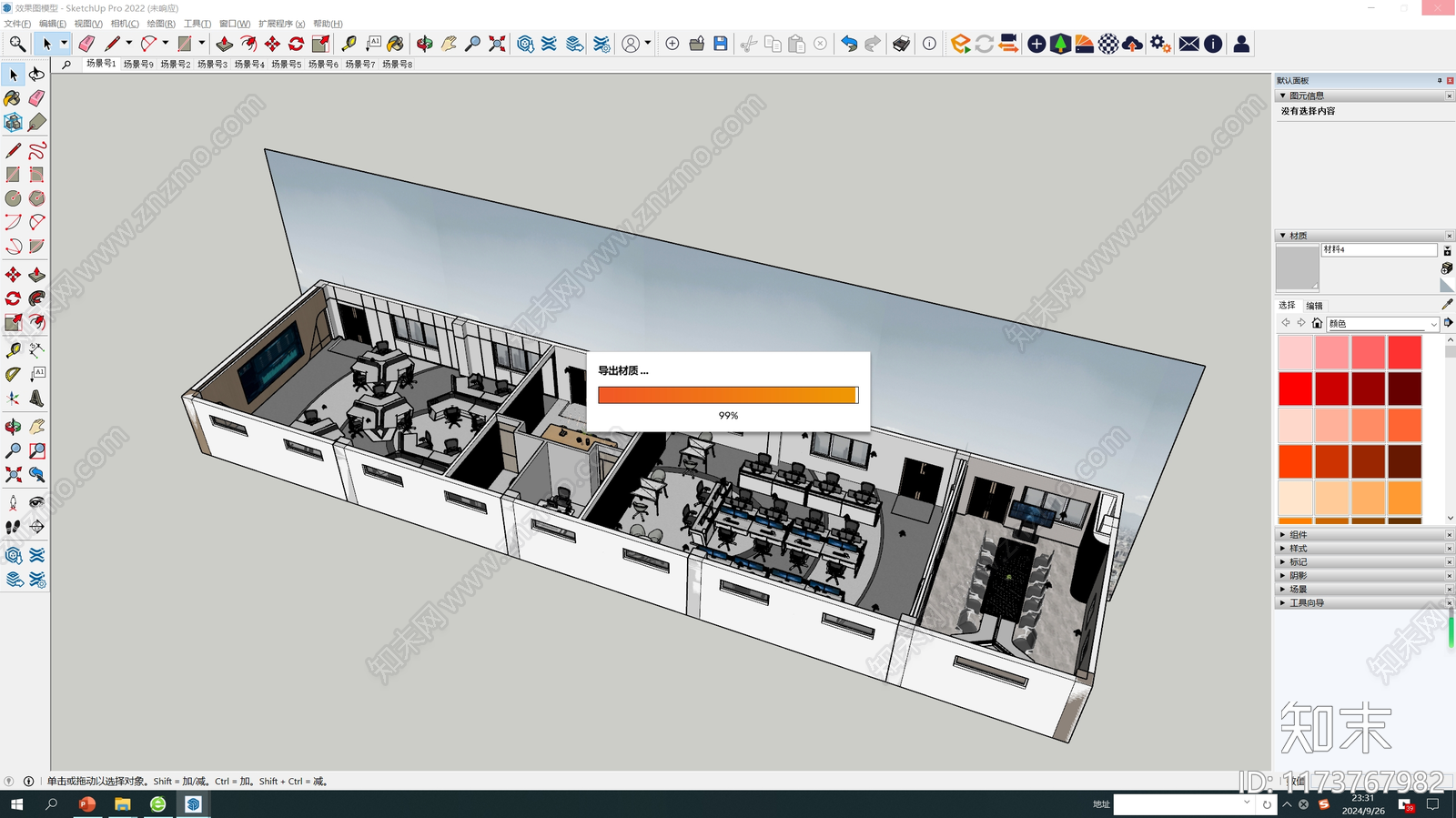Select the Circle tool in left toolbar
1456x818 pixels.
tap(13, 198)
